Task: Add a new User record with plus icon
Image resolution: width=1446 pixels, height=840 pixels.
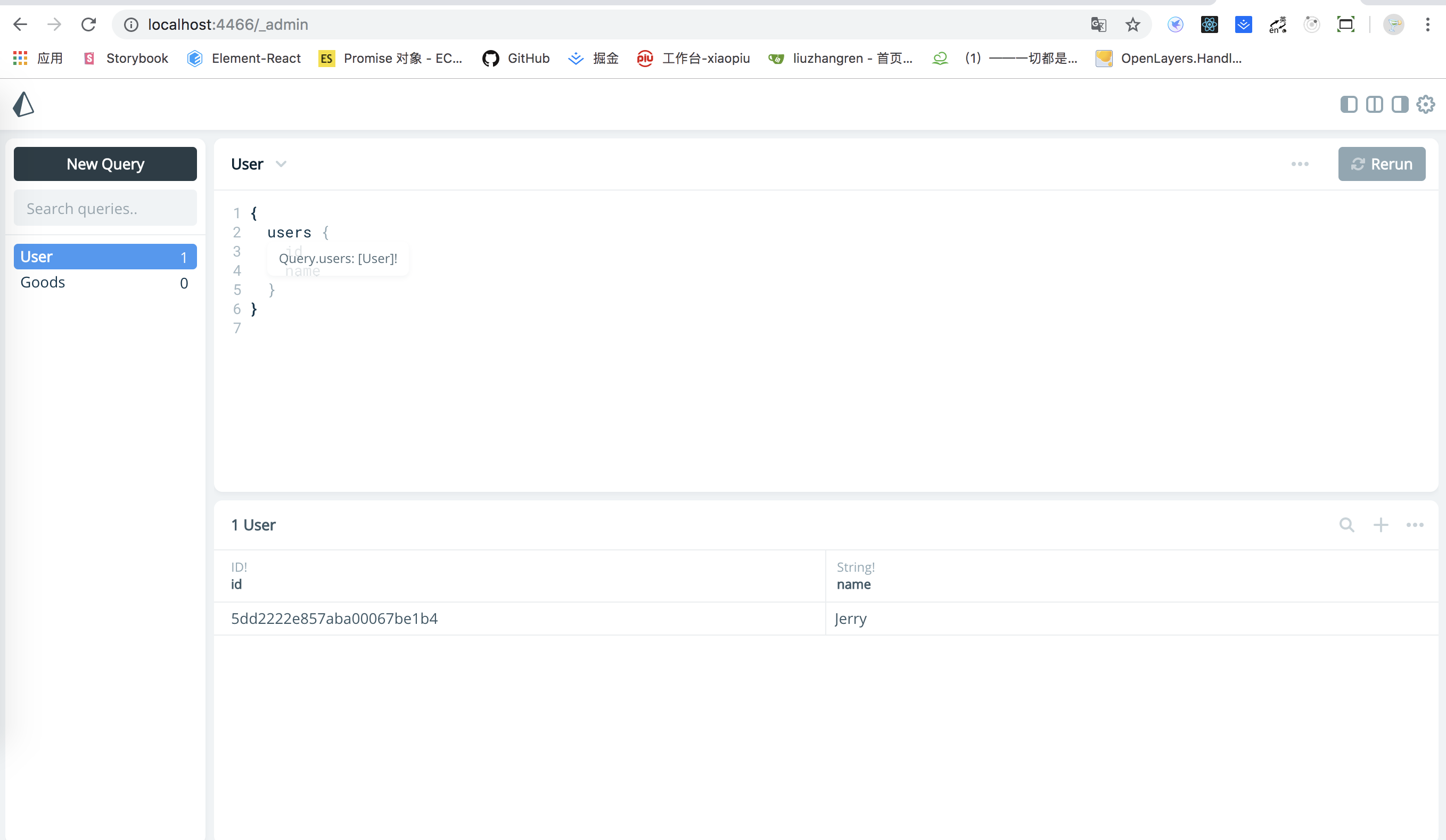Action: point(1381,524)
